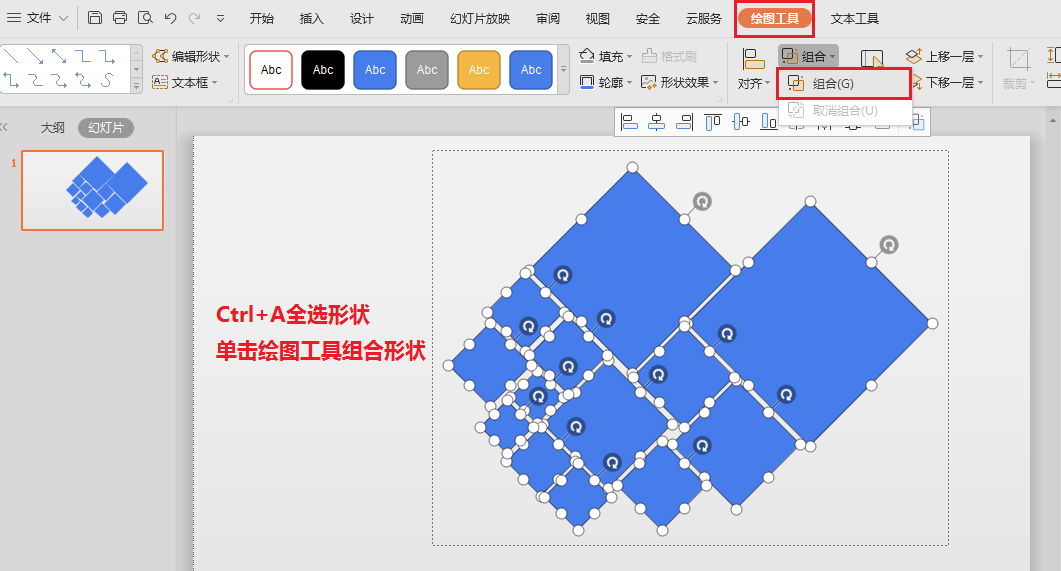
Task: Choose 取消组合(U) from the dropdown menu
Action: tap(844, 110)
